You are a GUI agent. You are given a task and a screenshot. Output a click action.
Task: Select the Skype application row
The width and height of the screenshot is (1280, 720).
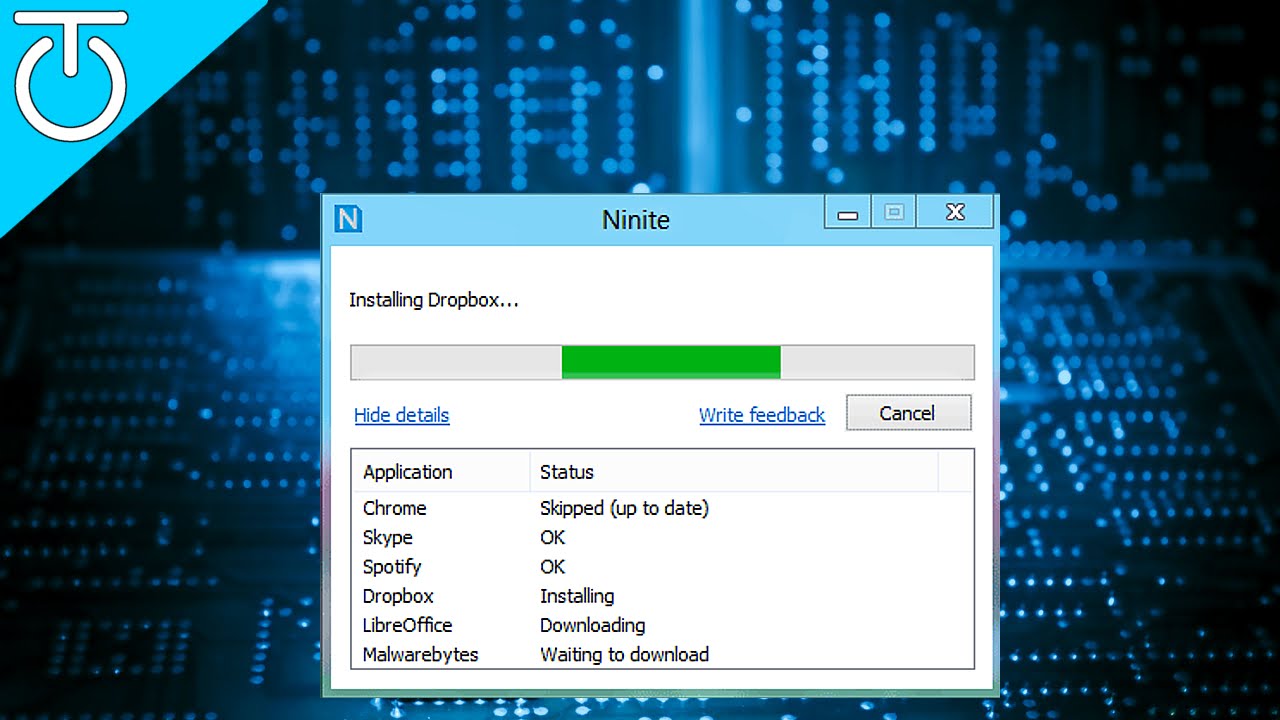[663, 537]
